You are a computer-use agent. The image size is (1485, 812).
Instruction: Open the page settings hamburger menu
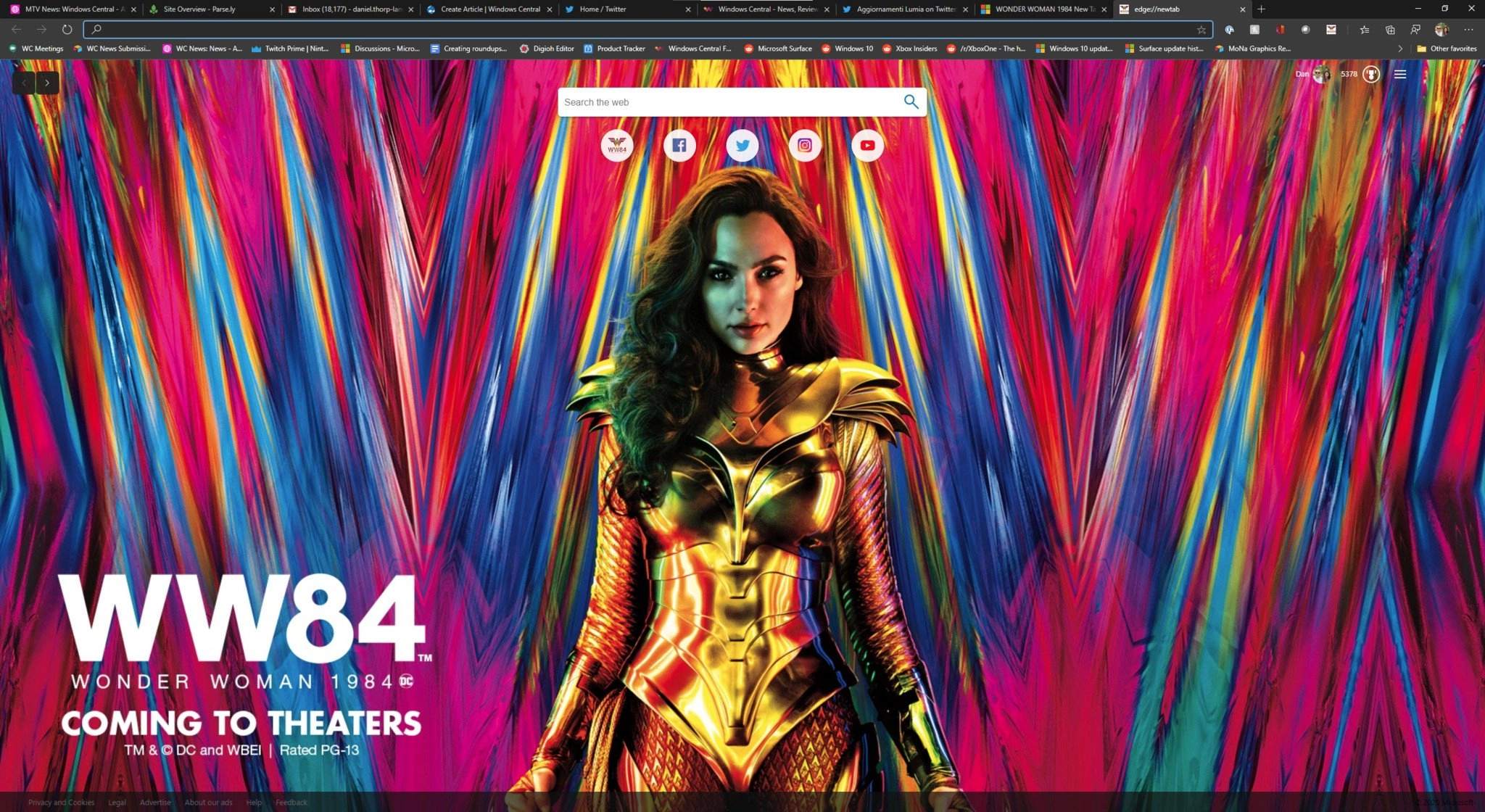pos(1400,74)
